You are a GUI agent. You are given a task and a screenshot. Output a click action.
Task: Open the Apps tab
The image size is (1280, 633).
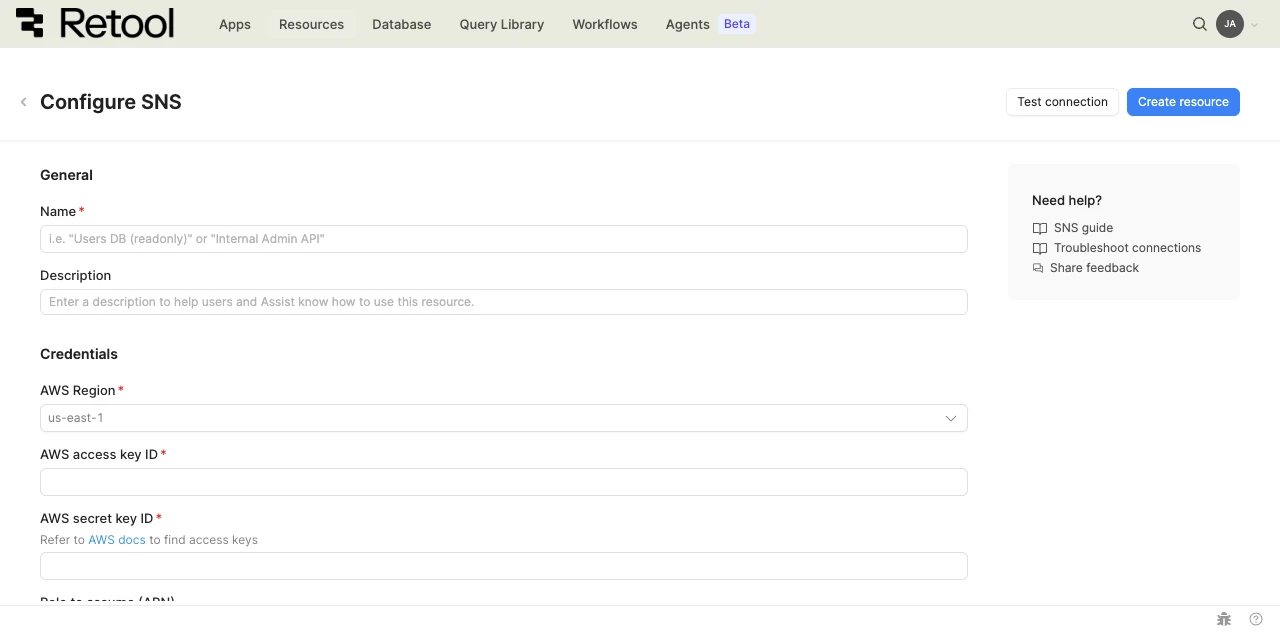(235, 24)
